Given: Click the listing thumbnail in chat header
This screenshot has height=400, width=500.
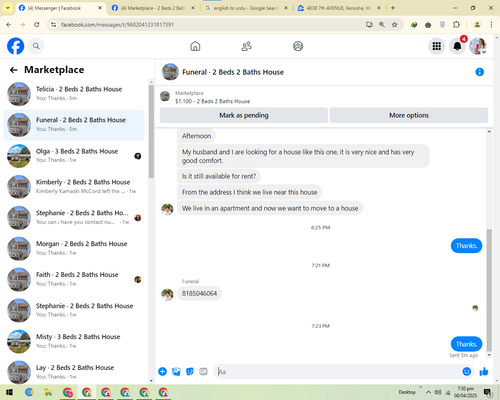Looking at the screenshot, I should coord(170,72).
